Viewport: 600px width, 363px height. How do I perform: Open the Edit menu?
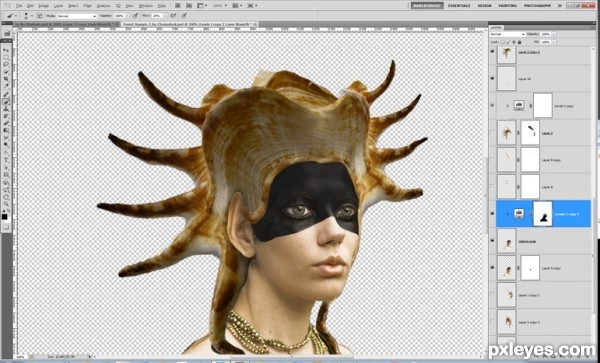coord(30,6)
